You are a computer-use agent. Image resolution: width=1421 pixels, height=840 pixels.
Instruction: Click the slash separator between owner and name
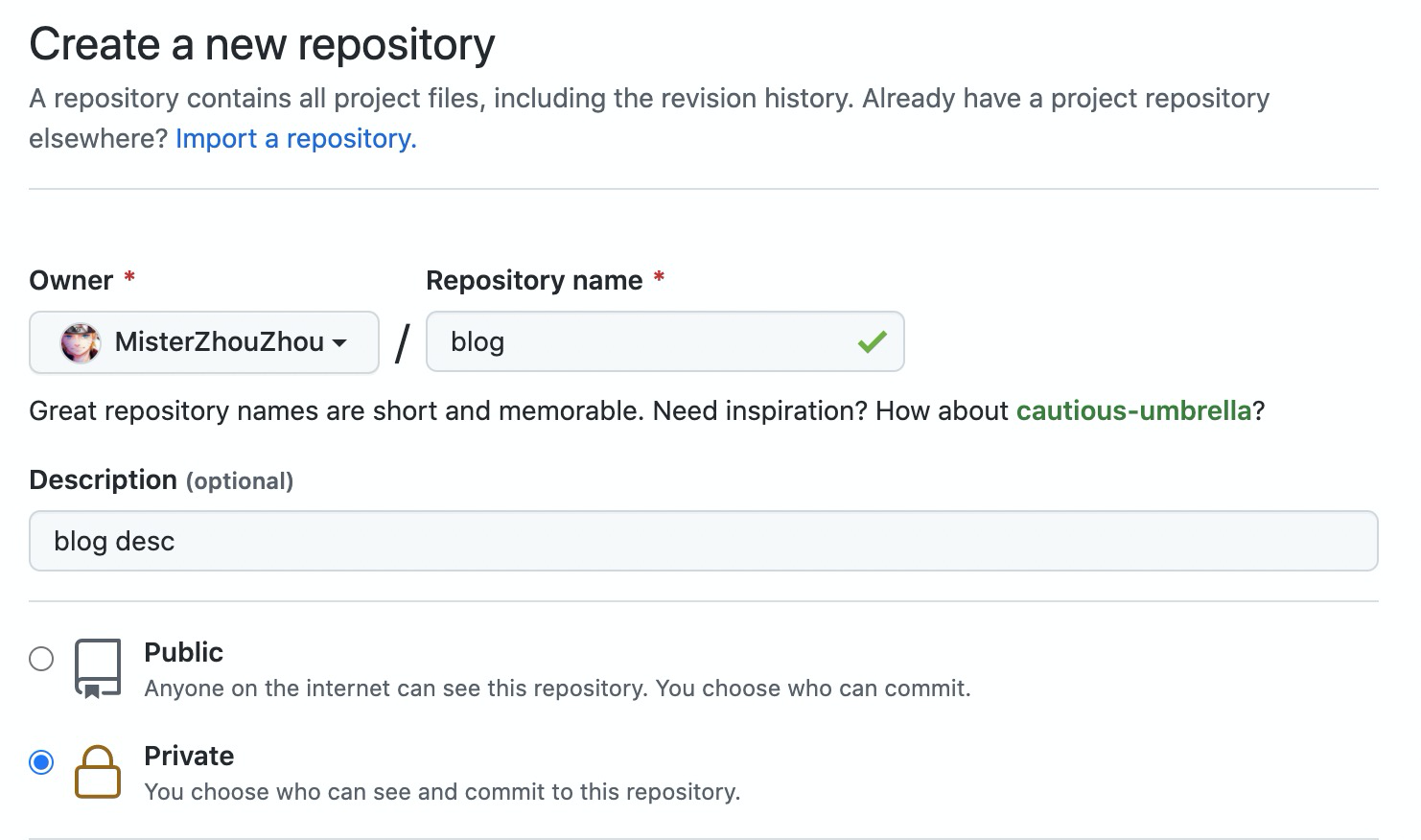pos(402,343)
